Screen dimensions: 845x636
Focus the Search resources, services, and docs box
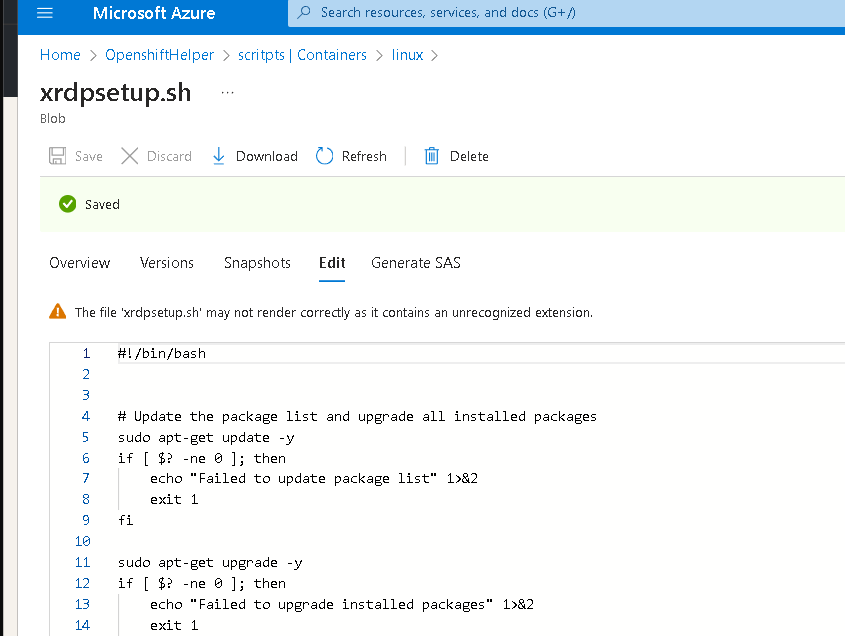click(x=566, y=12)
